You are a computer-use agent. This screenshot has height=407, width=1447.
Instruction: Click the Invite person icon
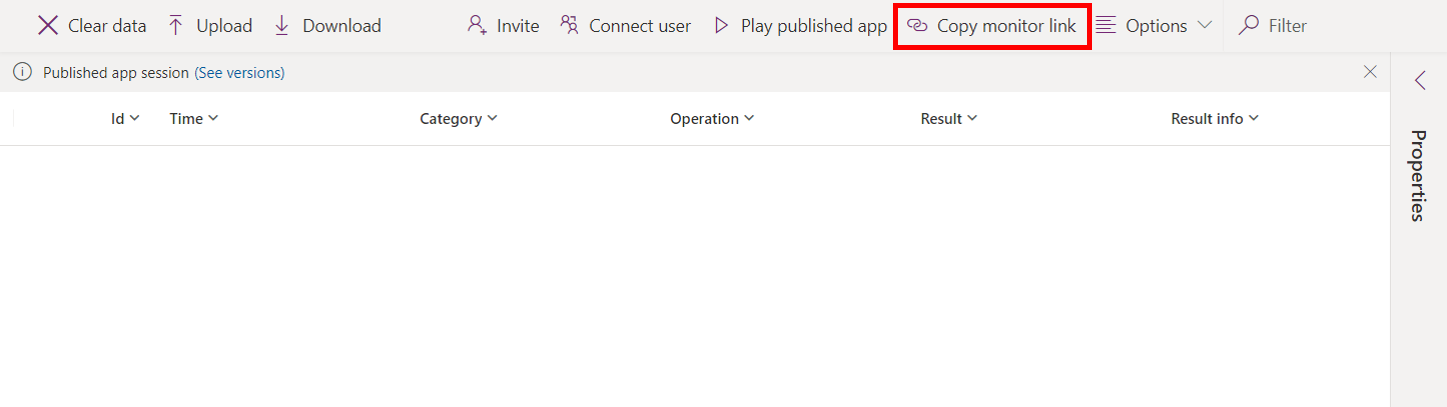click(x=477, y=26)
